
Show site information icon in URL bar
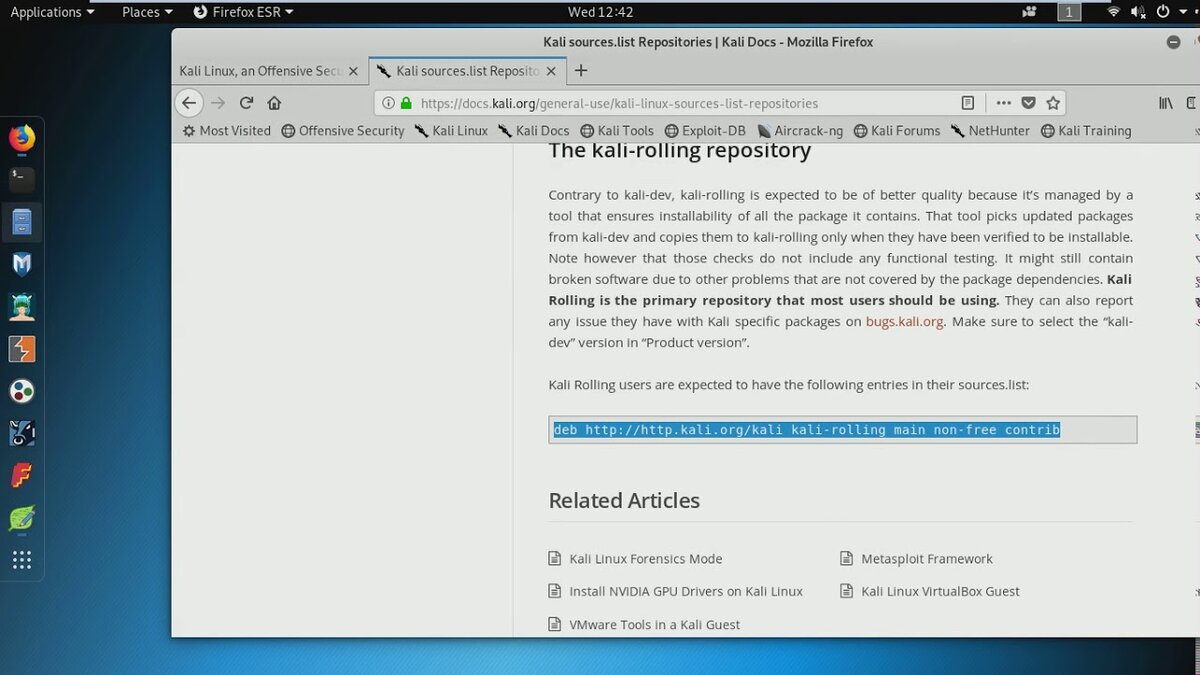pyautogui.click(x=388, y=103)
